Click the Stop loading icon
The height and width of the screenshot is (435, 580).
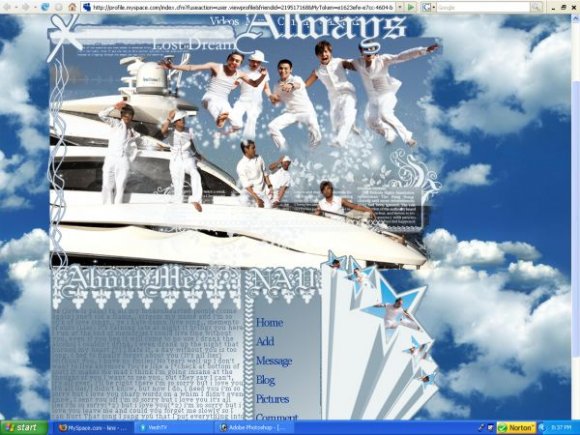pos(58,7)
